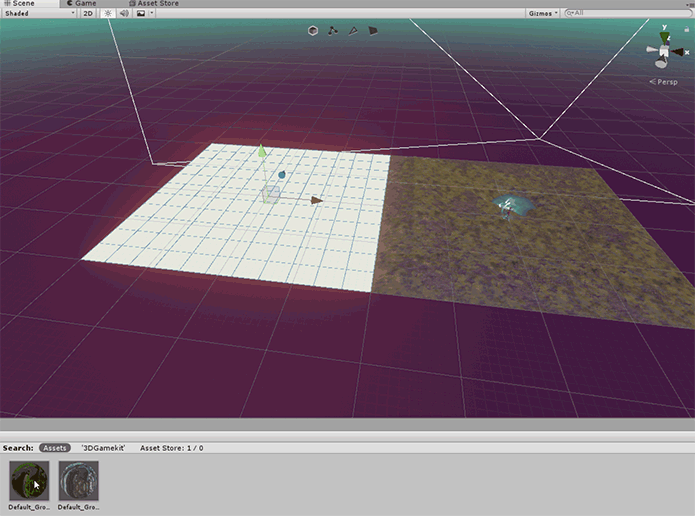Click the green Y-axis cone on orientation gizmo

[664, 36]
